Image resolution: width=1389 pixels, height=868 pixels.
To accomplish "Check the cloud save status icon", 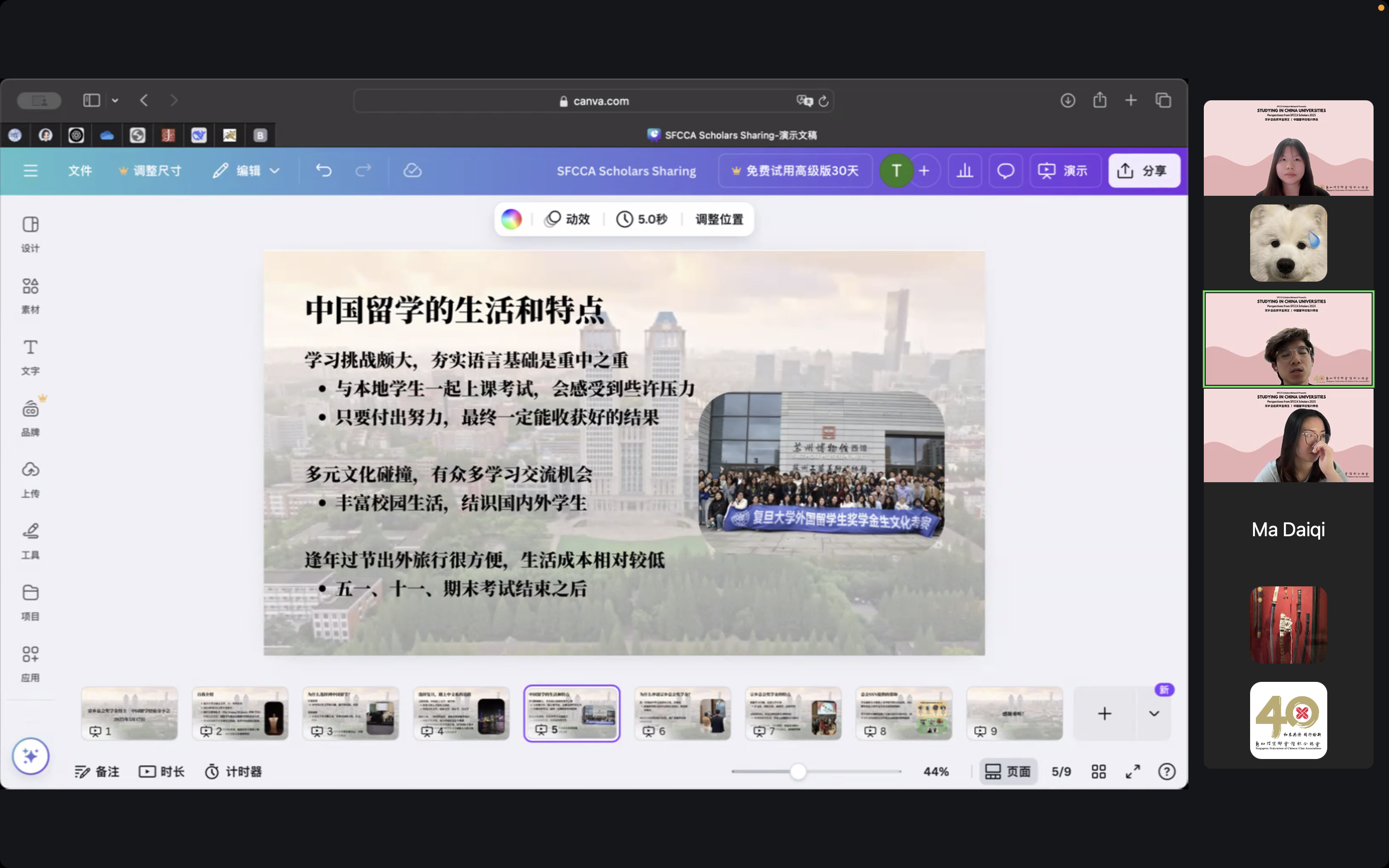I will click(412, 171).
